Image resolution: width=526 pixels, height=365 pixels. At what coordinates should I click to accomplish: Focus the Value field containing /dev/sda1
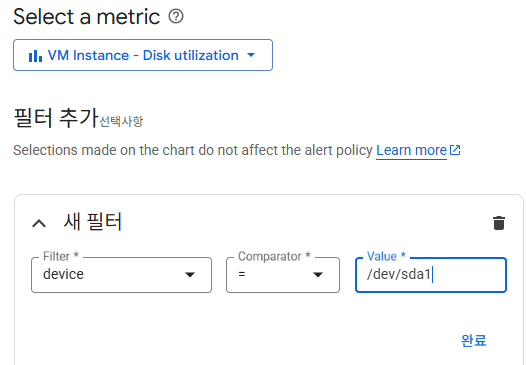[x=431, y=275]
